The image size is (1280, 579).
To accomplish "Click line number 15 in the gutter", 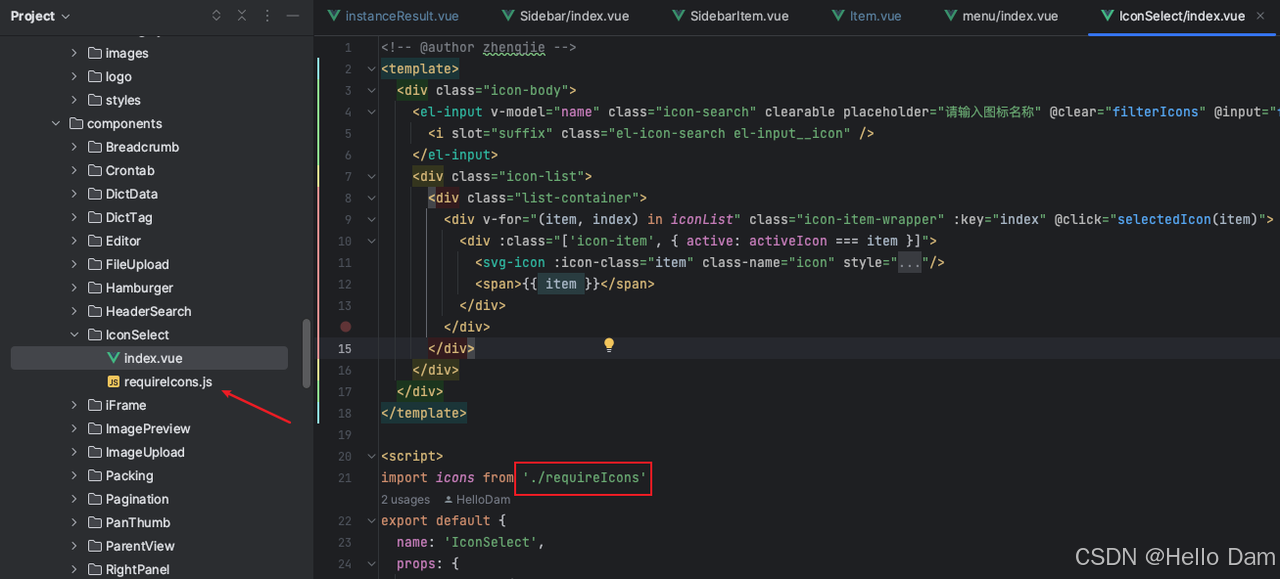I will tap(345, 349).
